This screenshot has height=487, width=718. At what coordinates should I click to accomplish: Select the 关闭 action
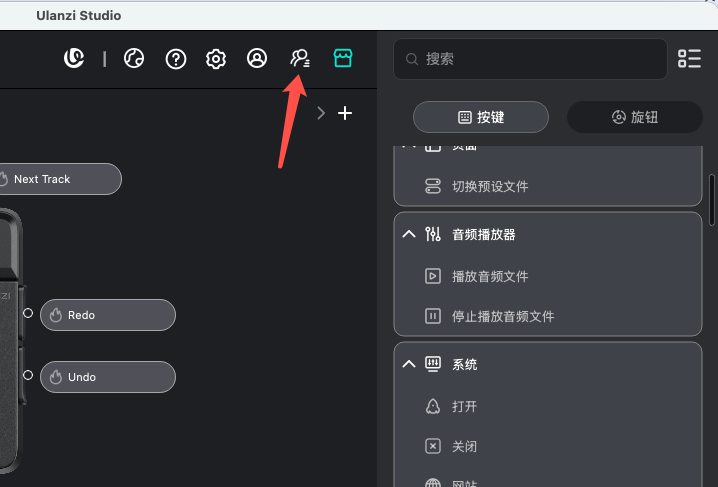[x=548, y=446]
